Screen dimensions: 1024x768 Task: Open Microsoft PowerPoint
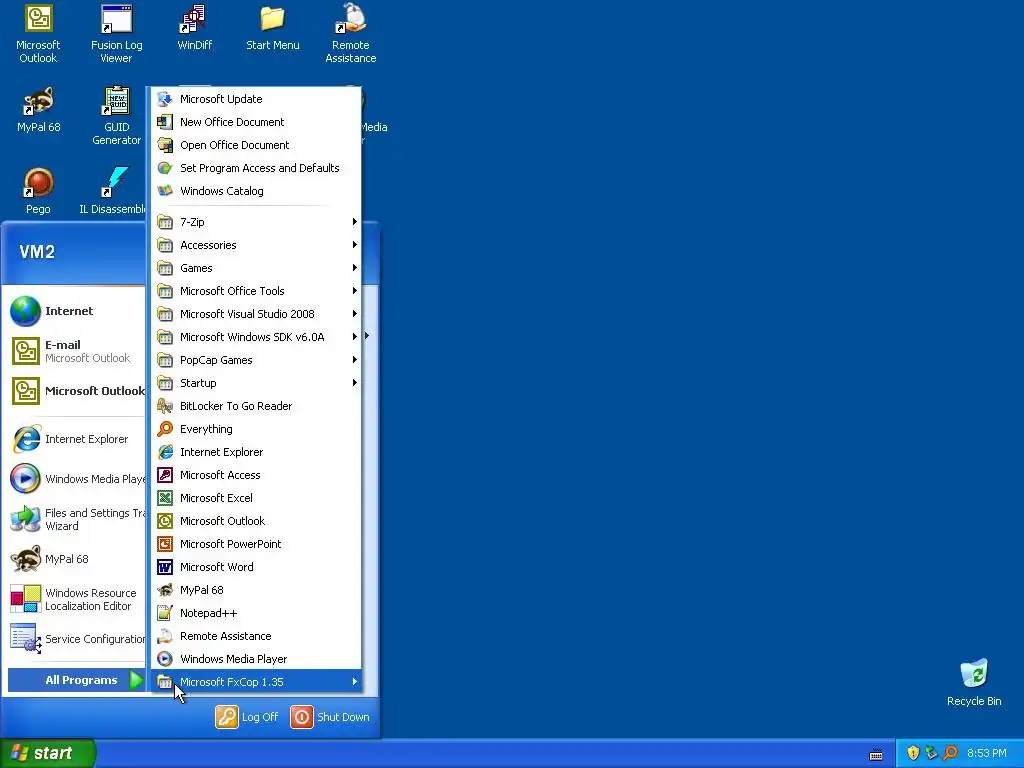(x=256, y=544)
